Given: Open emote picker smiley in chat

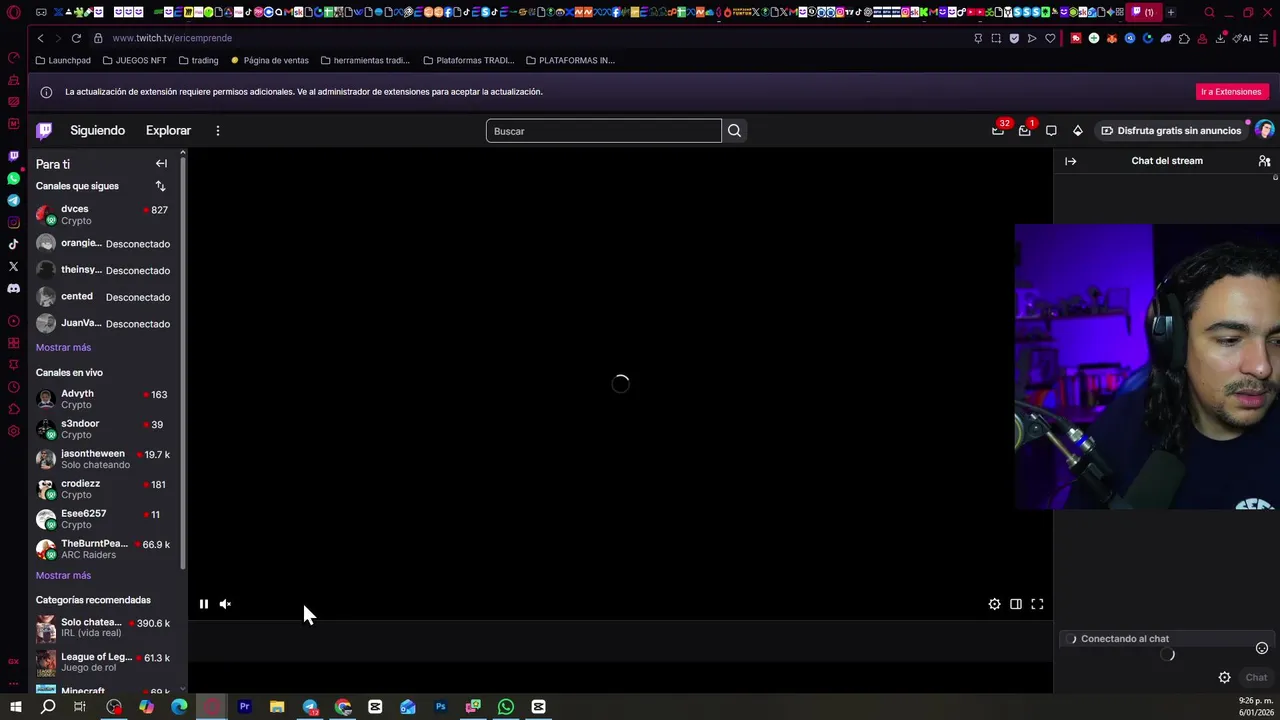Looking at the screenshot, I should click(x=1262, y=648).
